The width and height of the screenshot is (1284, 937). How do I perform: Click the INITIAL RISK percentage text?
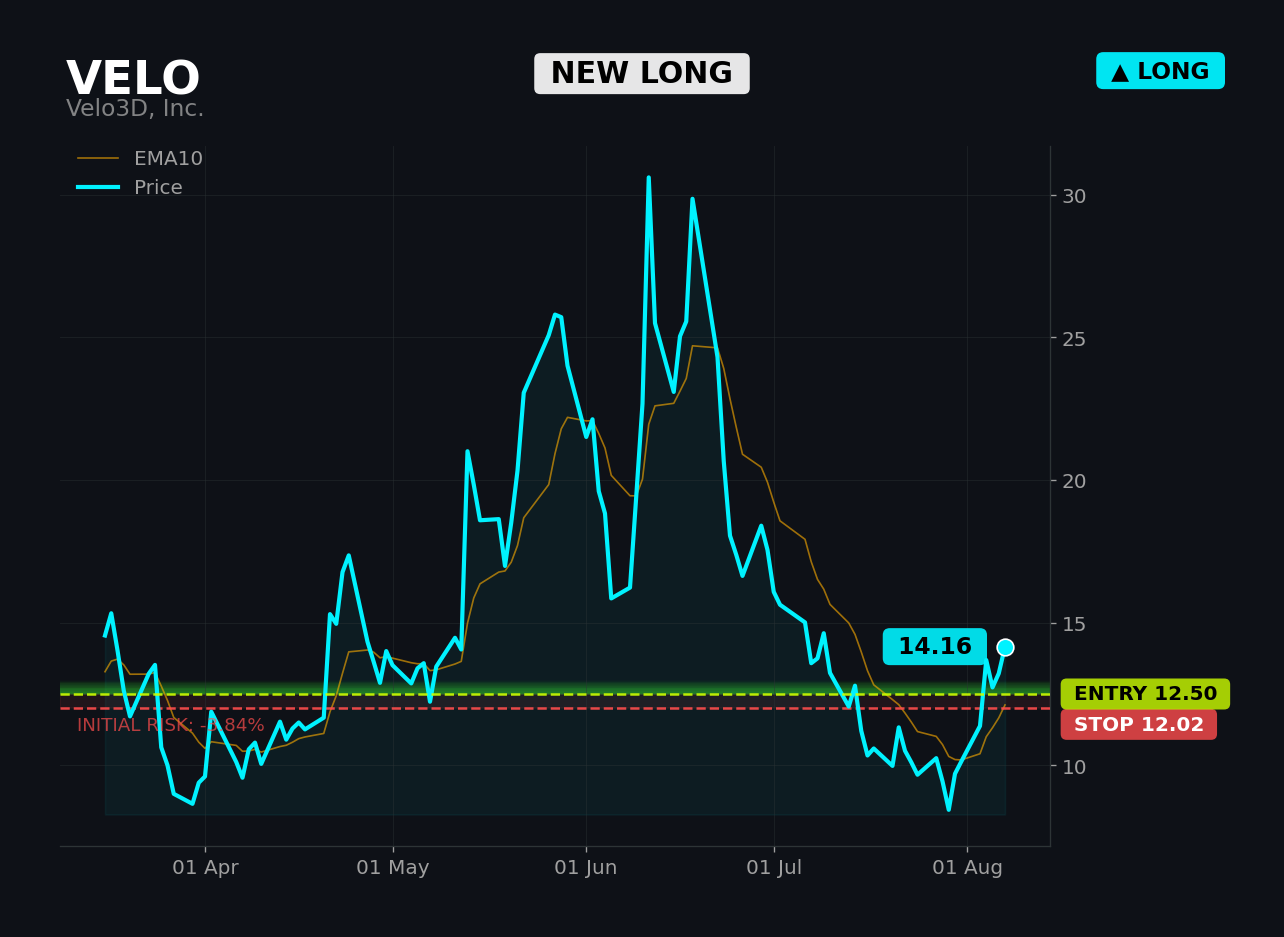(171, 726)
